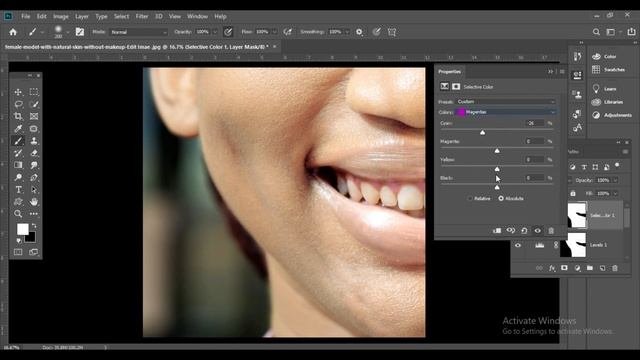The height and width of the screenshot is (360, 640).
Task: Go to the Home screen icon
Action: 13,32
